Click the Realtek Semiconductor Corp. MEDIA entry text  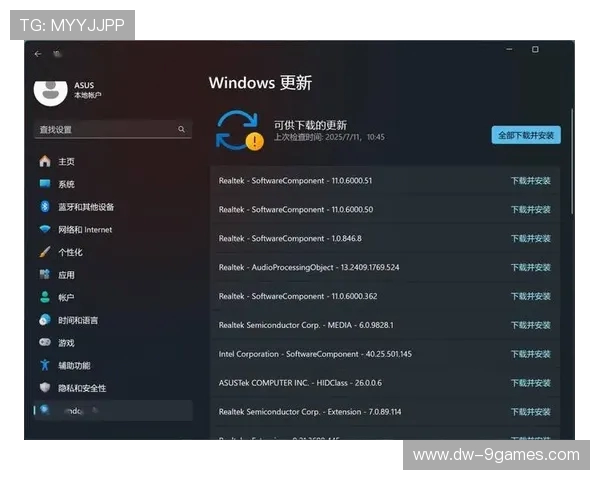point(306,325)
